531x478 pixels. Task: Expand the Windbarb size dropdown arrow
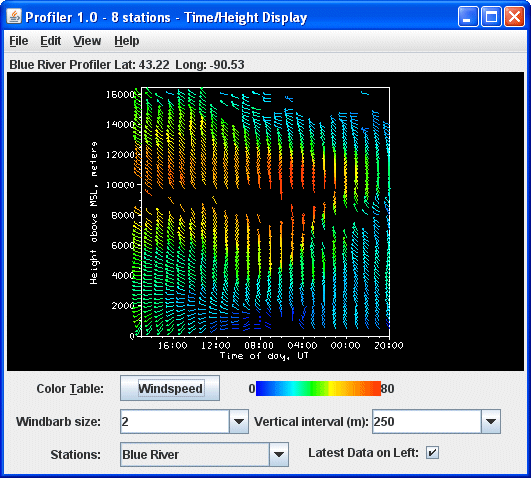(239, 421)
